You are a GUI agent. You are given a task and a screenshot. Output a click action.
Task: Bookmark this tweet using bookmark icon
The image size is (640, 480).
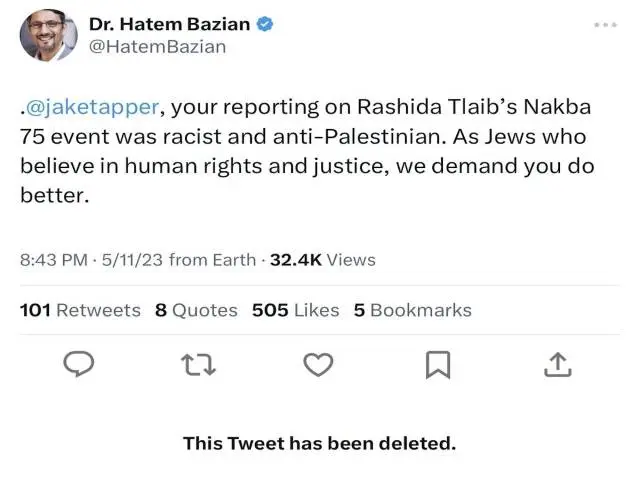[437, 365]
